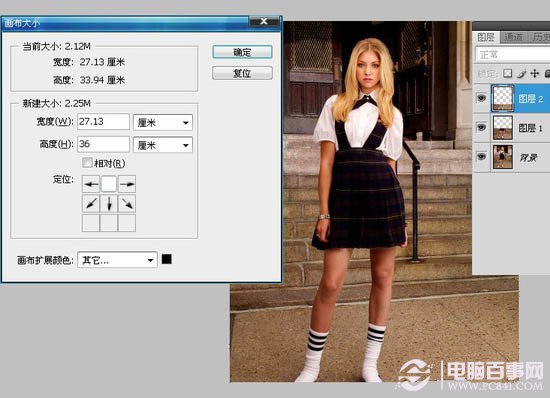
Task: Open the width unit 厘米 dropdown
Action: [x=163, y=122]
